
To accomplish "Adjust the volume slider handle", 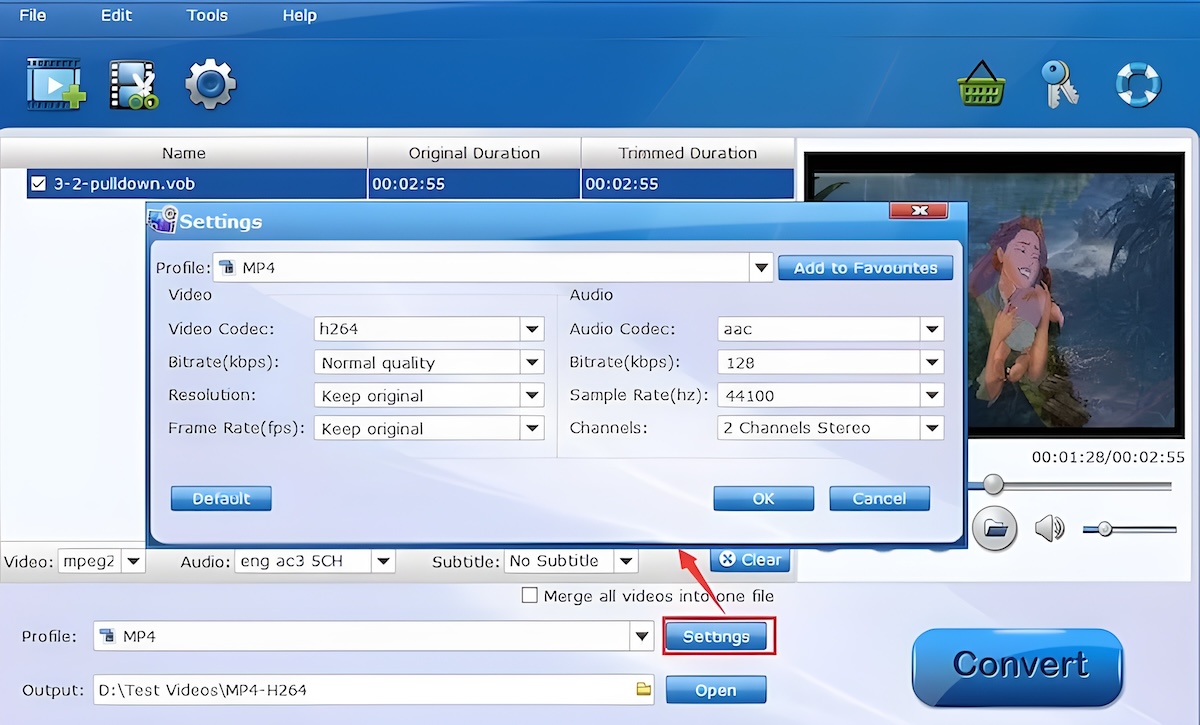I will [x=1105, y=528].
